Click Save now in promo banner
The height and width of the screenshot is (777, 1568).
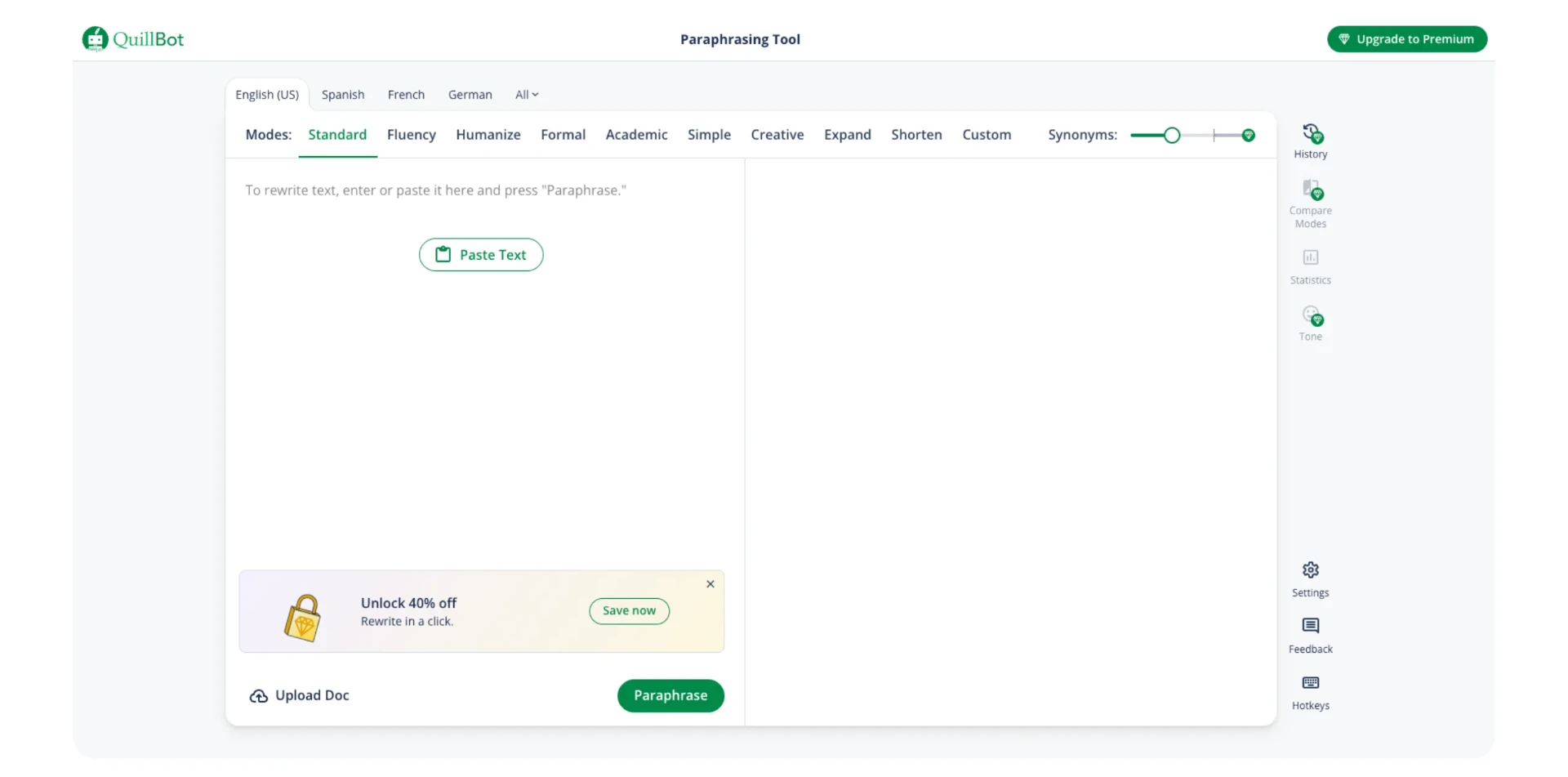pos(629,611)
